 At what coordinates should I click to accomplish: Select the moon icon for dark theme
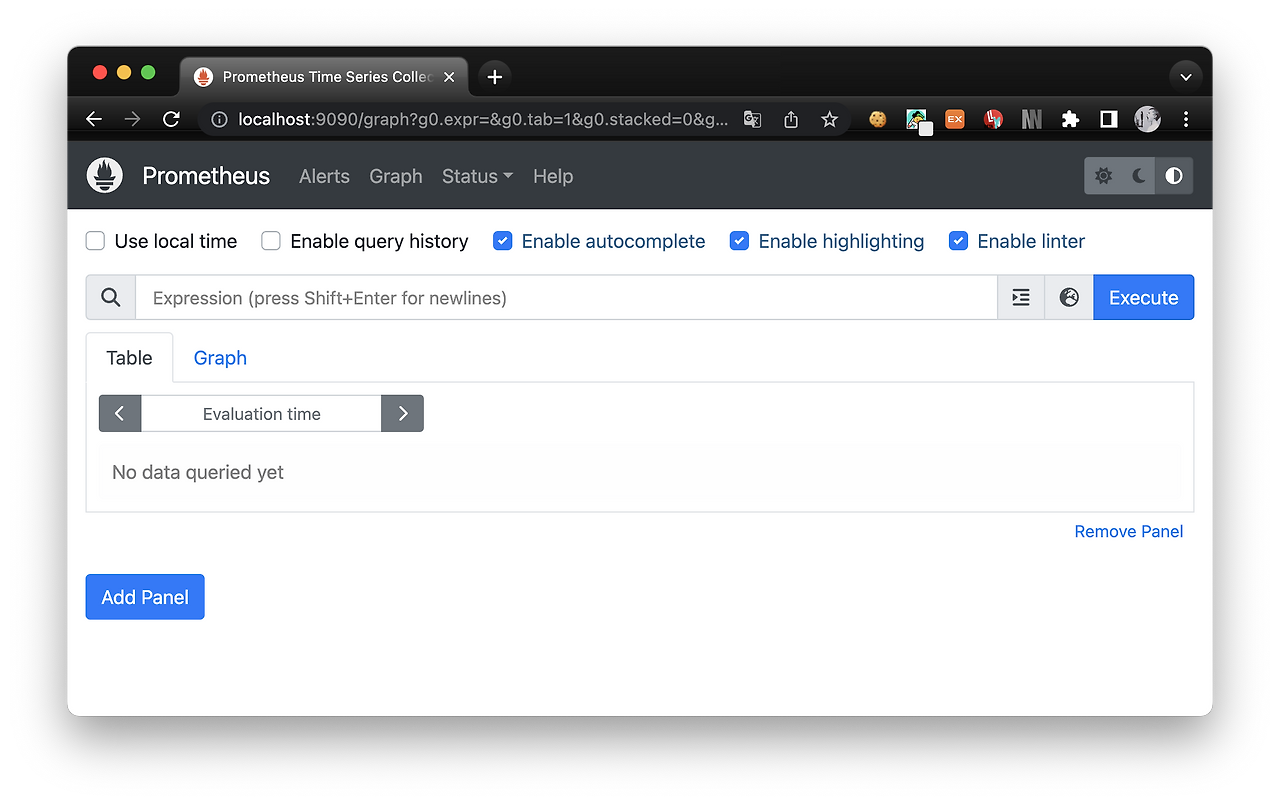pyautogui.click(x=1139, y=175)
